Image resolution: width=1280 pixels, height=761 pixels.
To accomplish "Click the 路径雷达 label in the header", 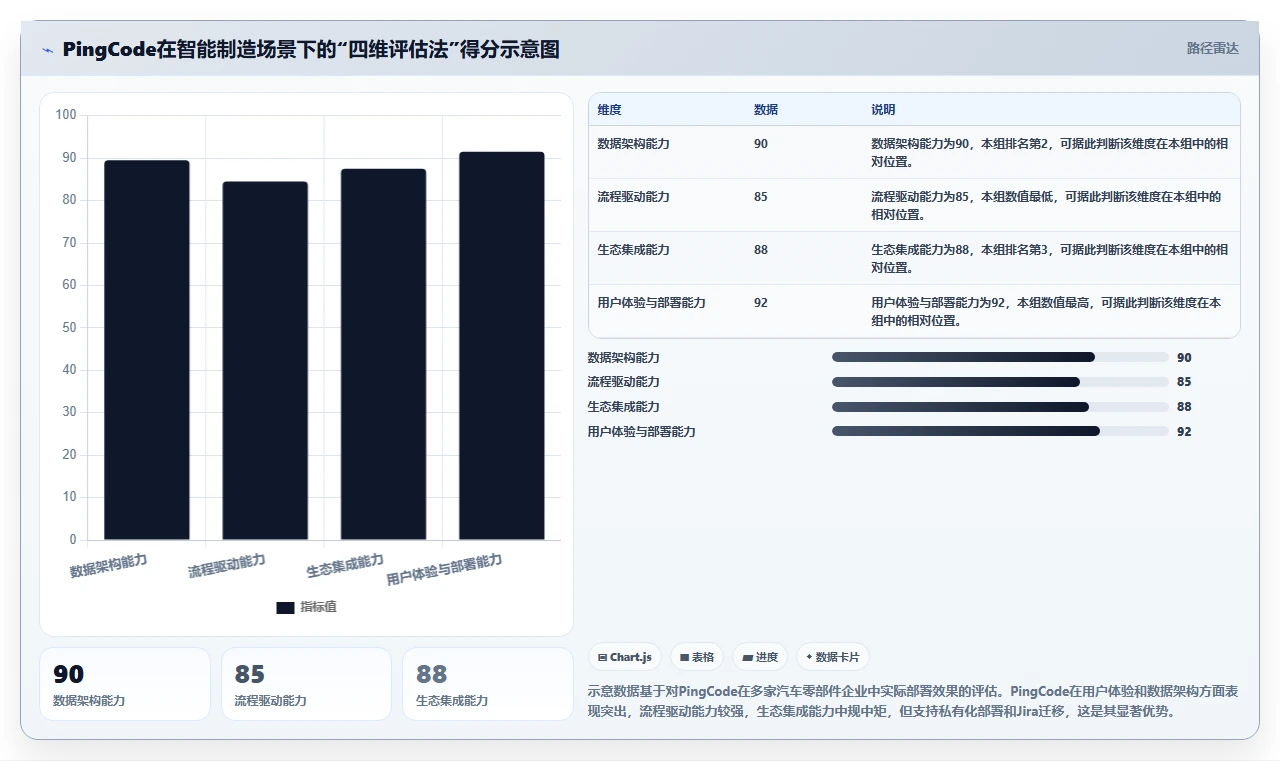I will tap(1212, 48).
